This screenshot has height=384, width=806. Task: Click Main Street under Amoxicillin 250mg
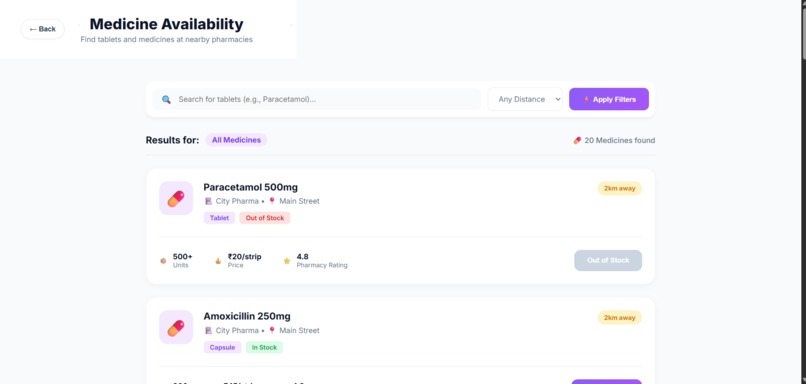(299, 331)
